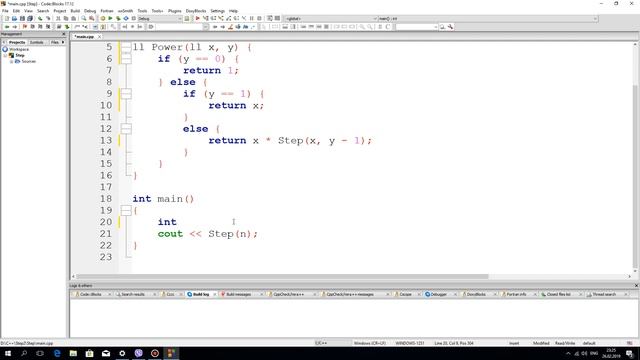
Task: Click the Save all files icon
Action: (30, 18)
